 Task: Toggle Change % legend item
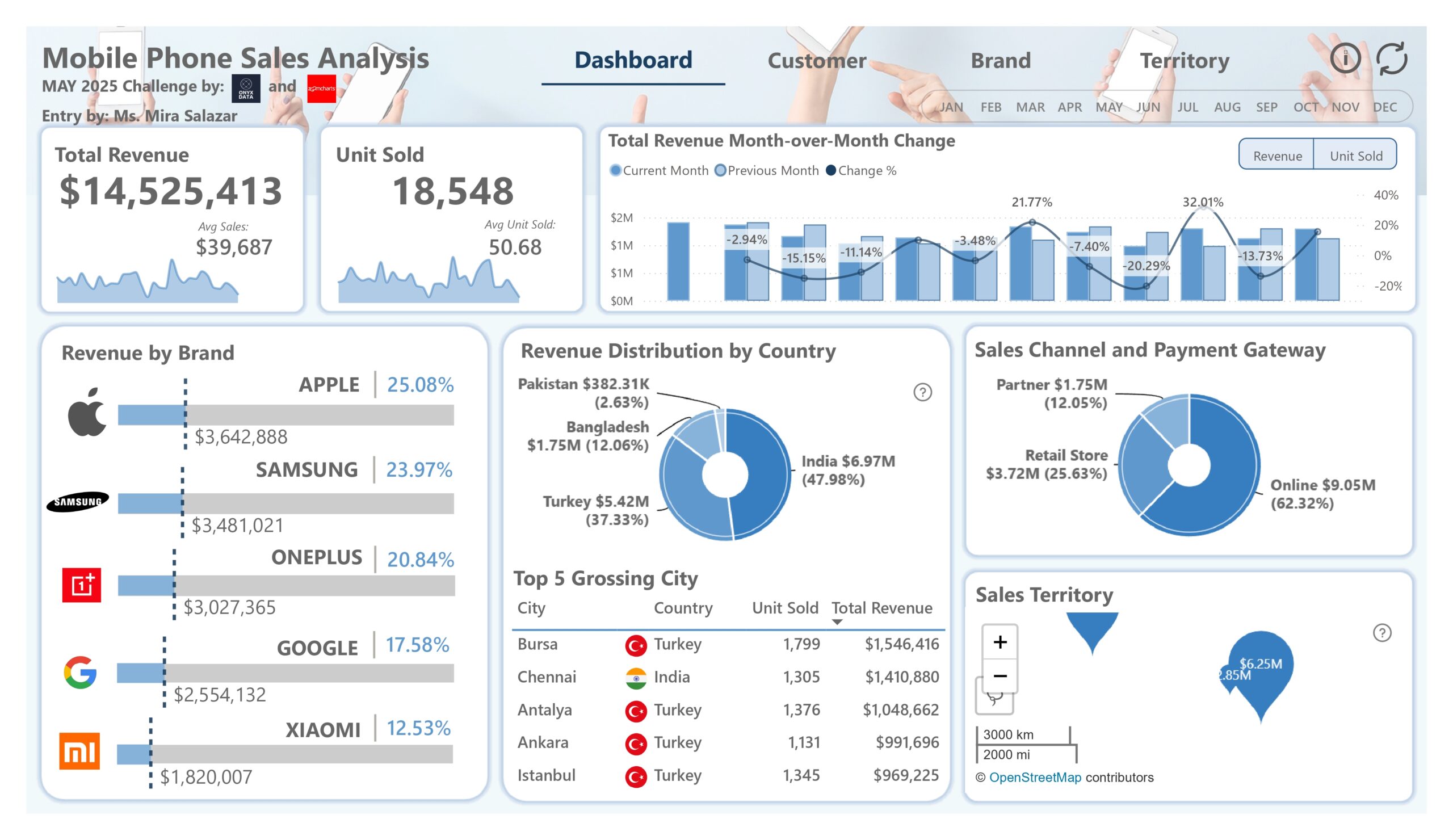[861, 170]
